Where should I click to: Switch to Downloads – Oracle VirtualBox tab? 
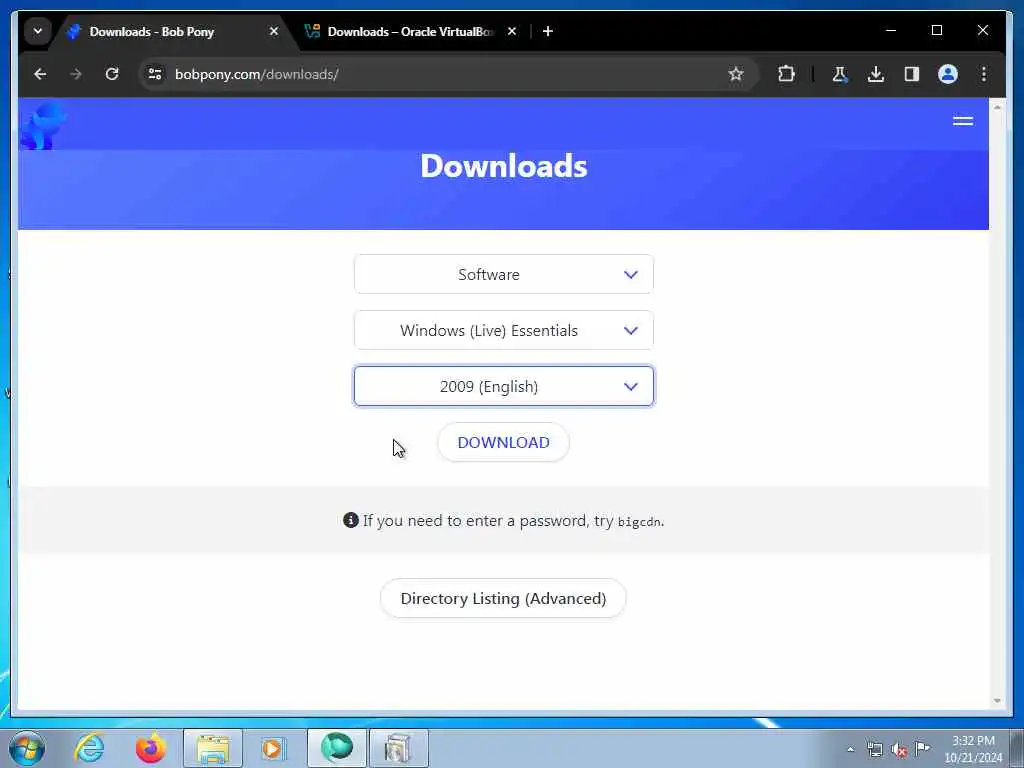point(410,31)
